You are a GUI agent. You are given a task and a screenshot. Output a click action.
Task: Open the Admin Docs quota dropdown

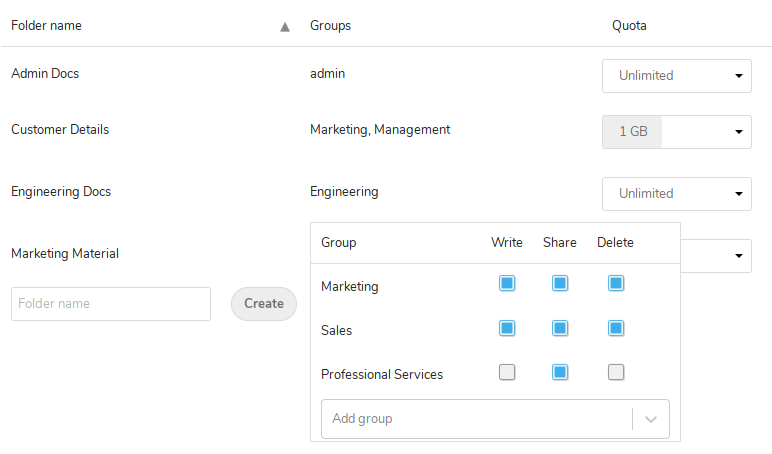pos(737,76)
